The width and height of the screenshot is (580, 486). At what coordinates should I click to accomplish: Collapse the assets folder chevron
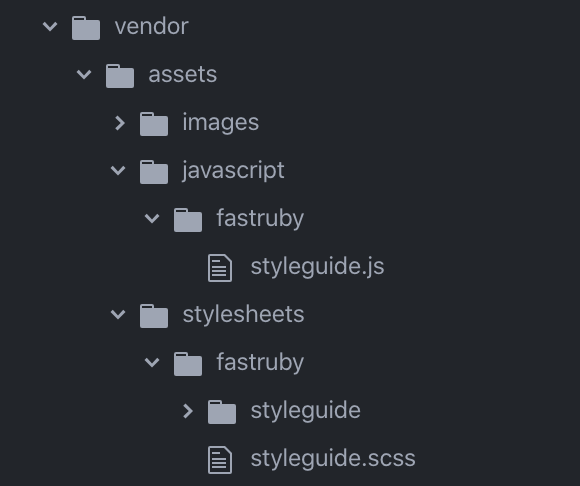click(84, 75)
